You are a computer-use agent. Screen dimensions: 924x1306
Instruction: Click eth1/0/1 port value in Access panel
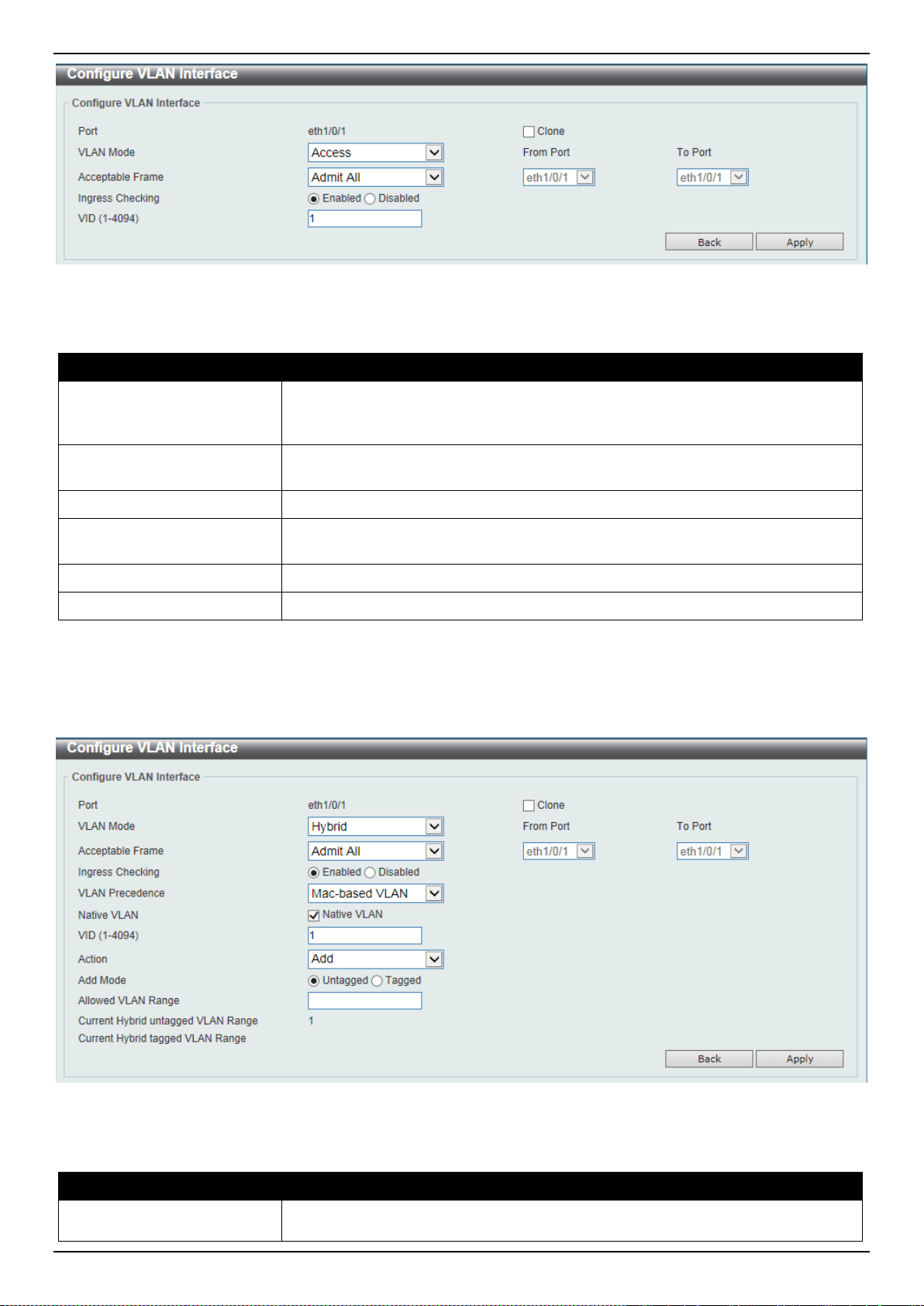pos(327,131)
